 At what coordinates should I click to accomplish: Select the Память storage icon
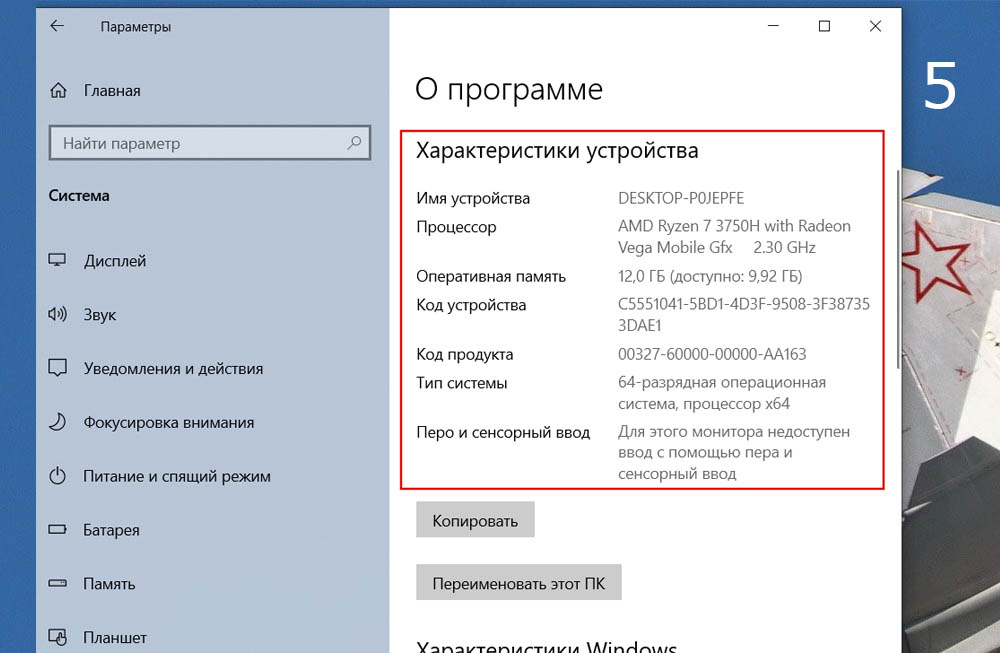click(x=57, y=583)
